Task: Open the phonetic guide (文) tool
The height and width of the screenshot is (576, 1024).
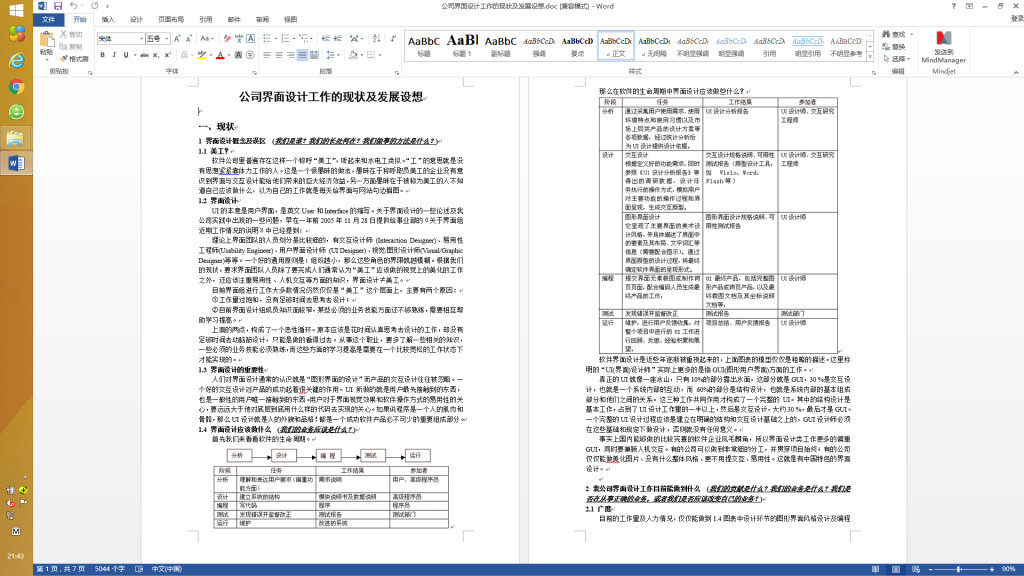Action: pyautogui.click(x=239, y=39)
